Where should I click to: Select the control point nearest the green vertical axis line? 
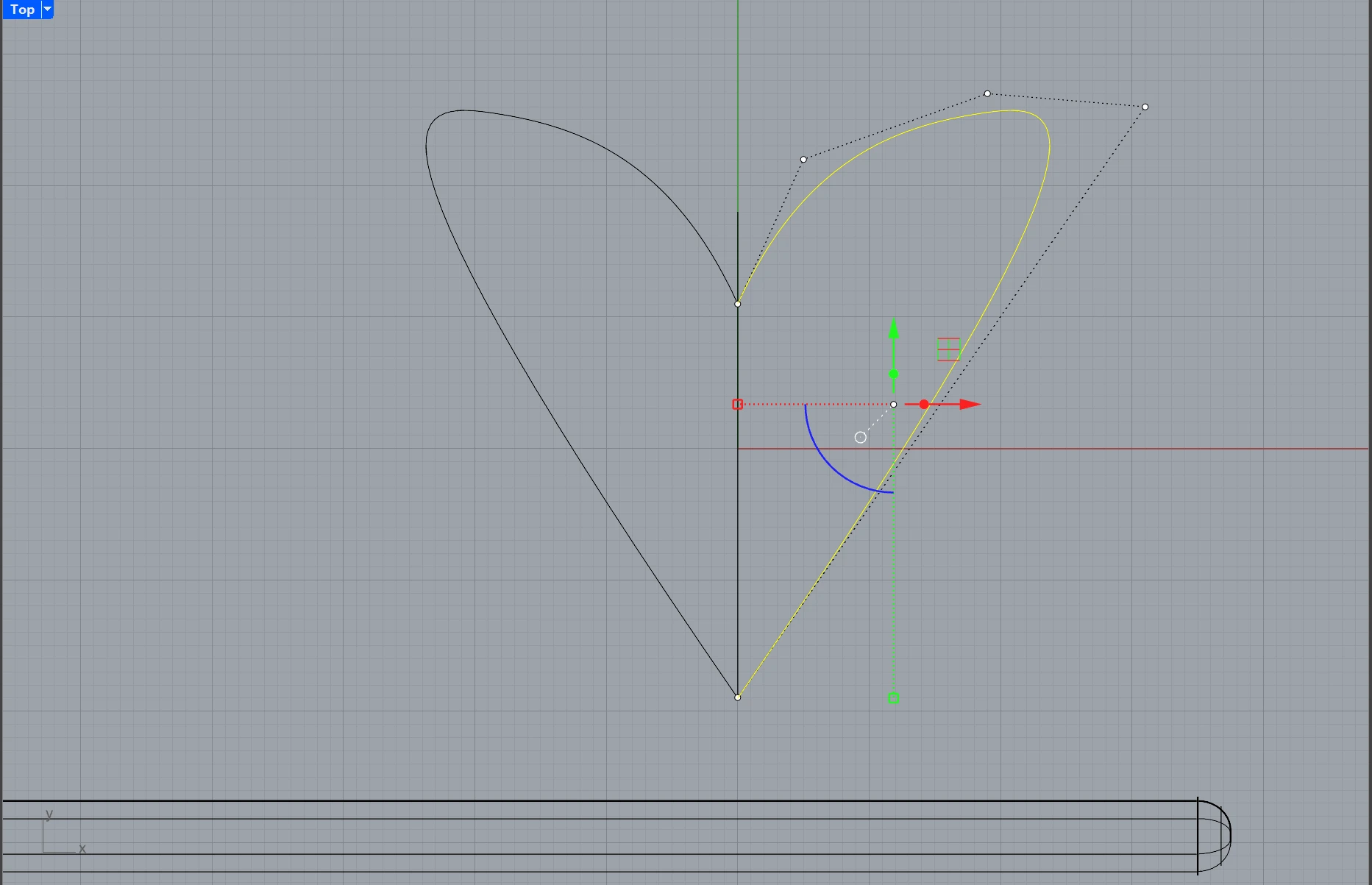tap(803, 159)
